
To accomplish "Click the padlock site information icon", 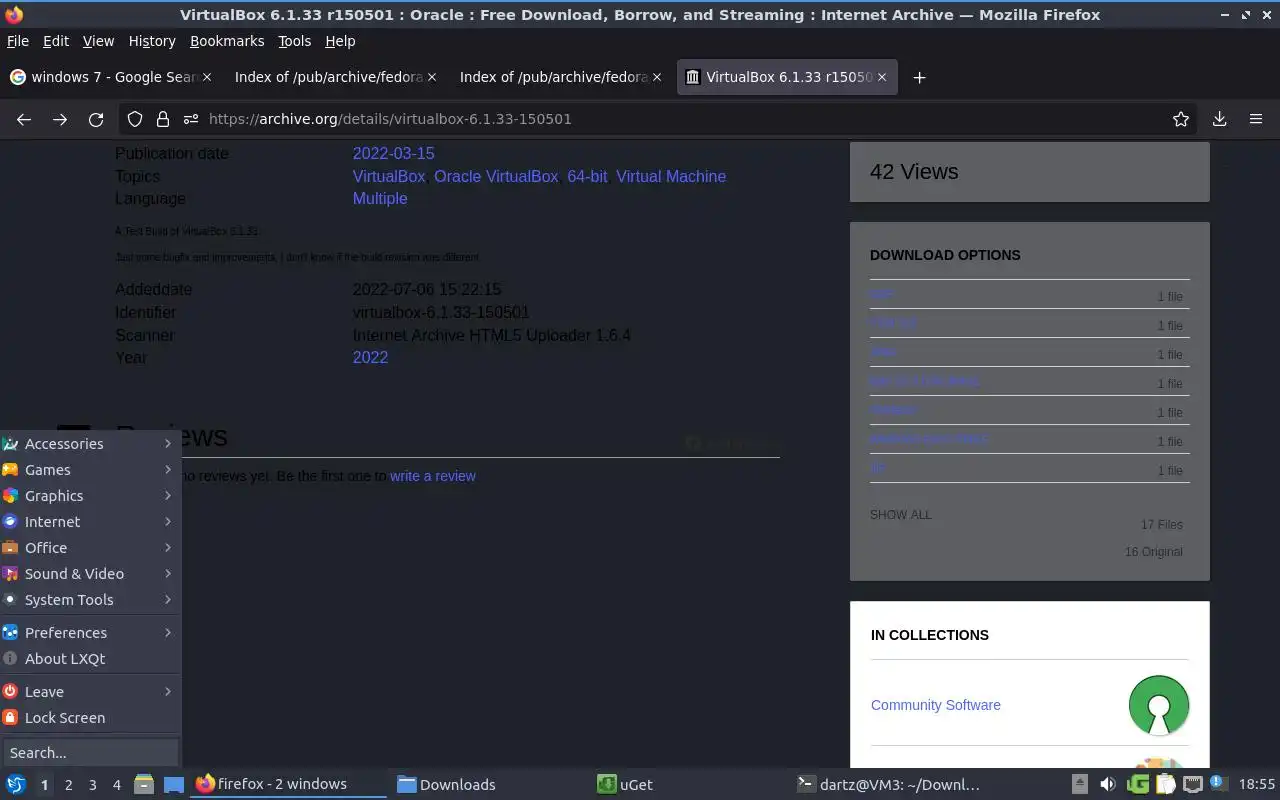I will (x=163, y=119).
